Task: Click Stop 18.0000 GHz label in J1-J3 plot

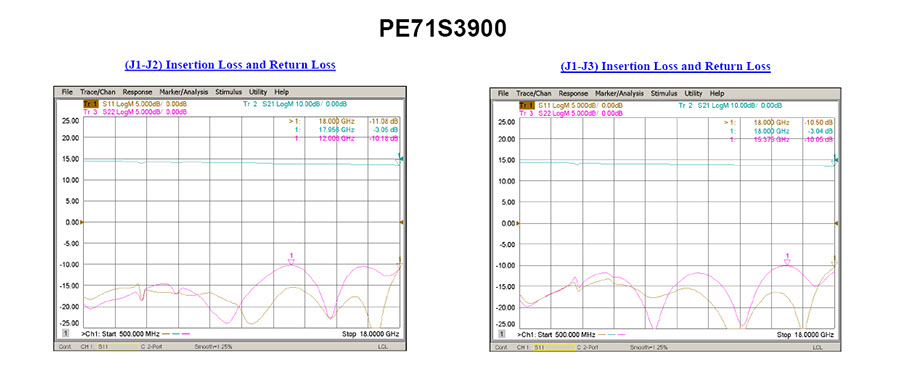Action: (806, 335)
